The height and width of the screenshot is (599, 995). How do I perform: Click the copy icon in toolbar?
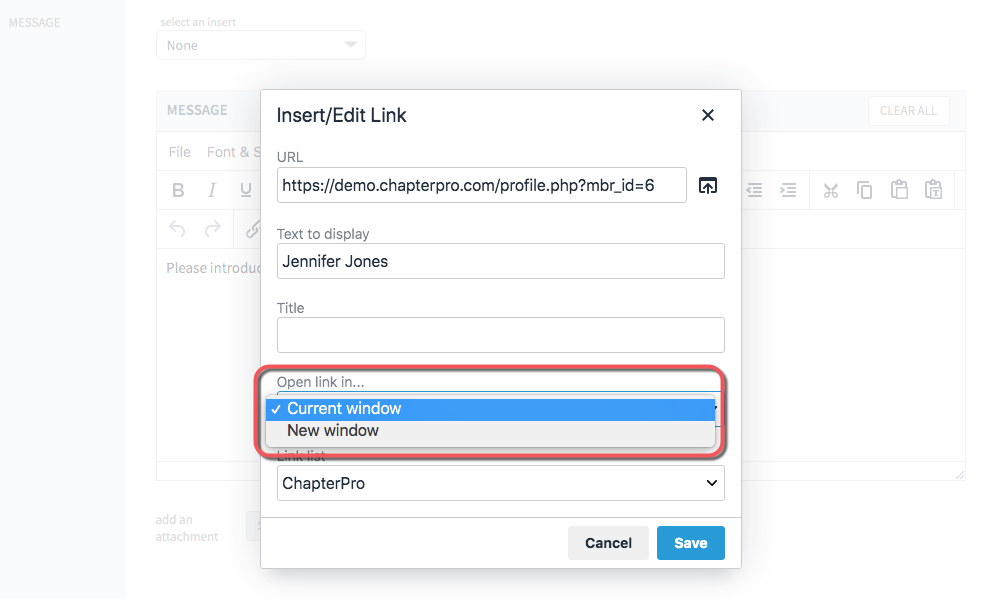[864, 190]
